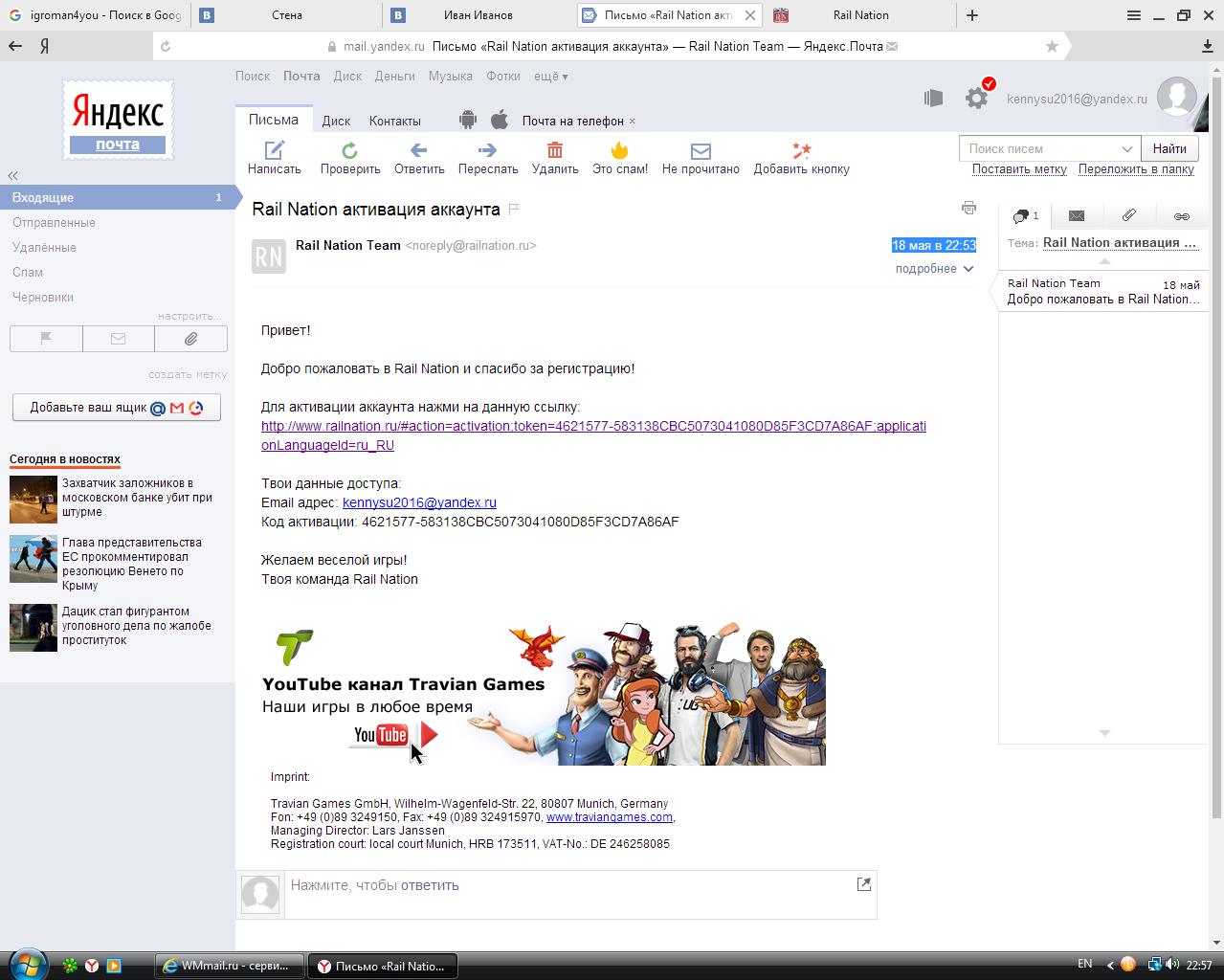Open the Спам folder
1224x980 pixels.
(x=28, y=272)
